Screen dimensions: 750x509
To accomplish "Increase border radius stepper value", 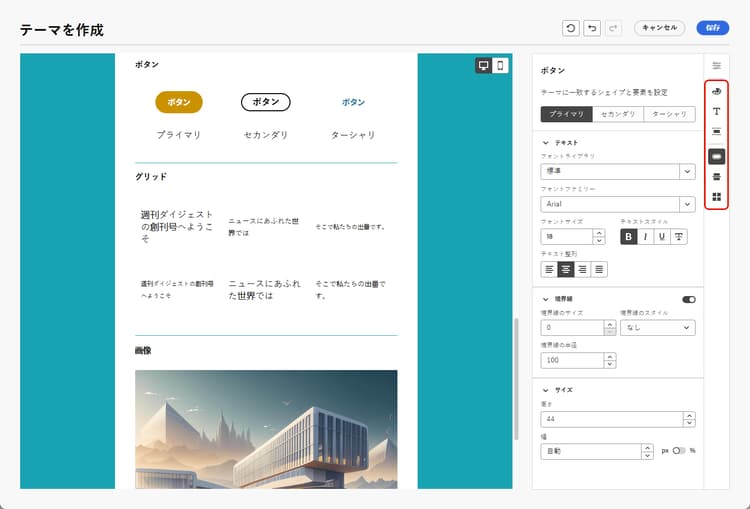I will coord(609,356).
